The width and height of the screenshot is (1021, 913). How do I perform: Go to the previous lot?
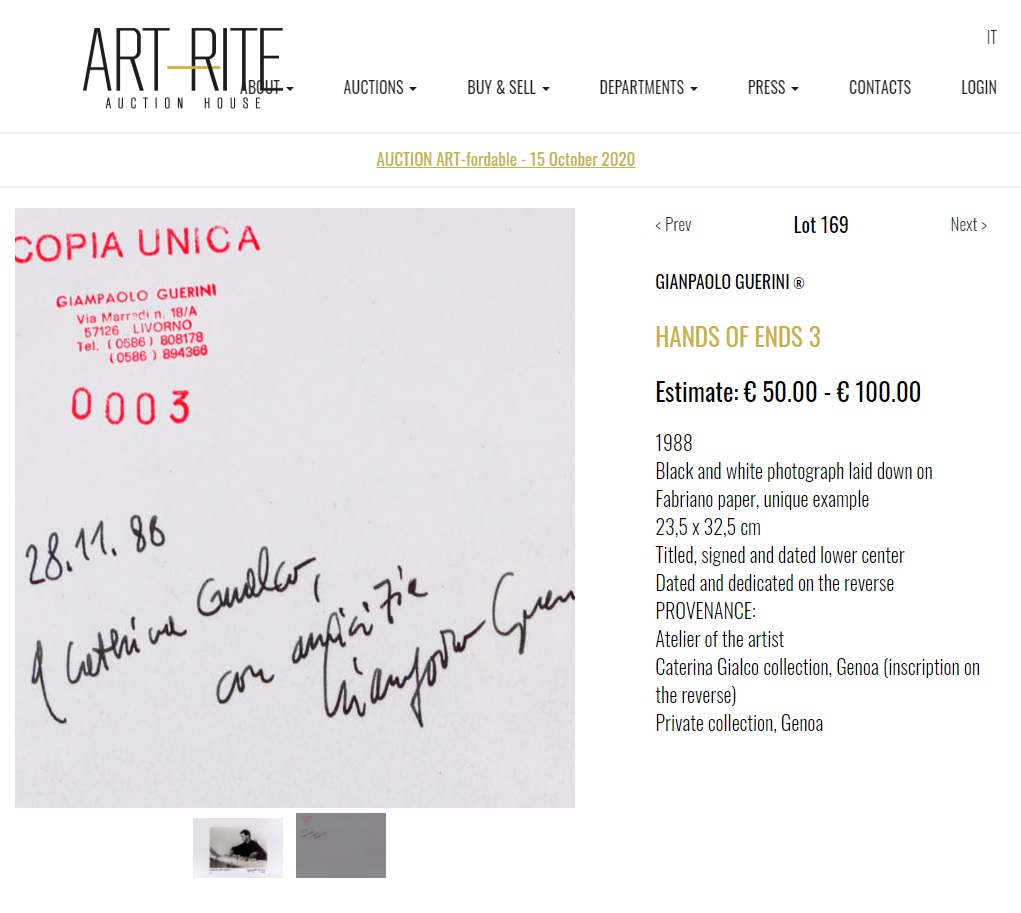click(x=673, y=225)
